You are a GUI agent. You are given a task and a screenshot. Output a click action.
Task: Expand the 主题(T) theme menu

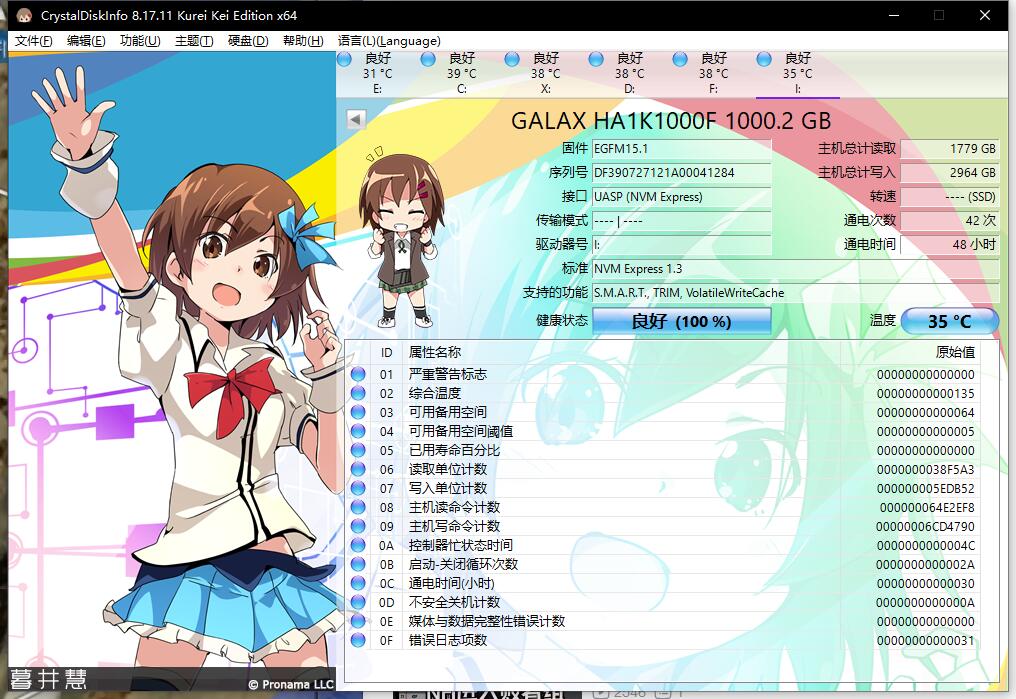pos(194,41)
